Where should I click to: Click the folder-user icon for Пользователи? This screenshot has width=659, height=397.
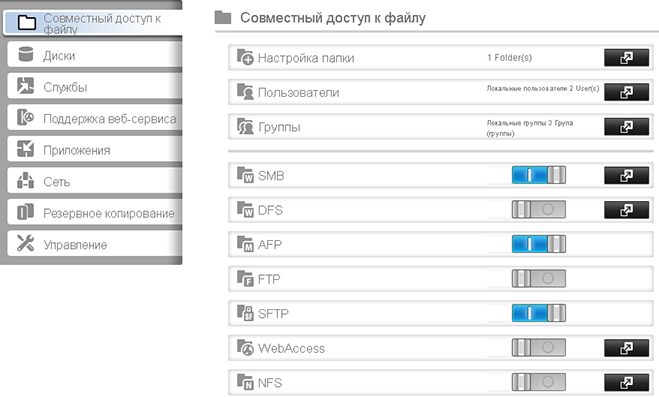click(x=245, y=92)
